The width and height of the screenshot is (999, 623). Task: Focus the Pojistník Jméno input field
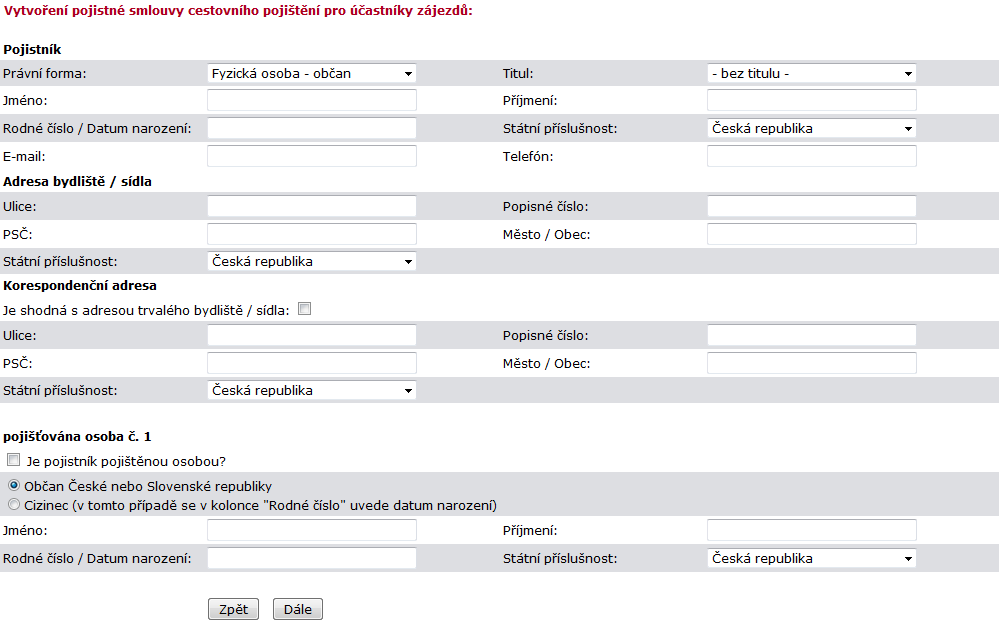pos(312,100)
